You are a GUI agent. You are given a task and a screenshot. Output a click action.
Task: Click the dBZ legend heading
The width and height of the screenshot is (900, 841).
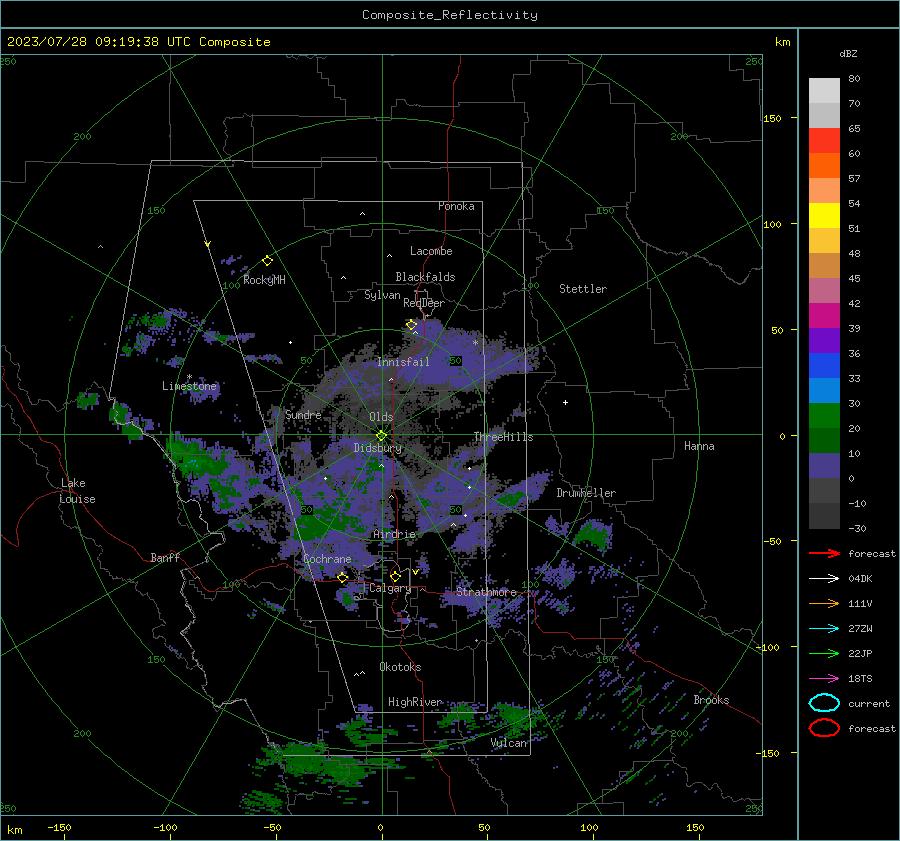tap(848, 53)
